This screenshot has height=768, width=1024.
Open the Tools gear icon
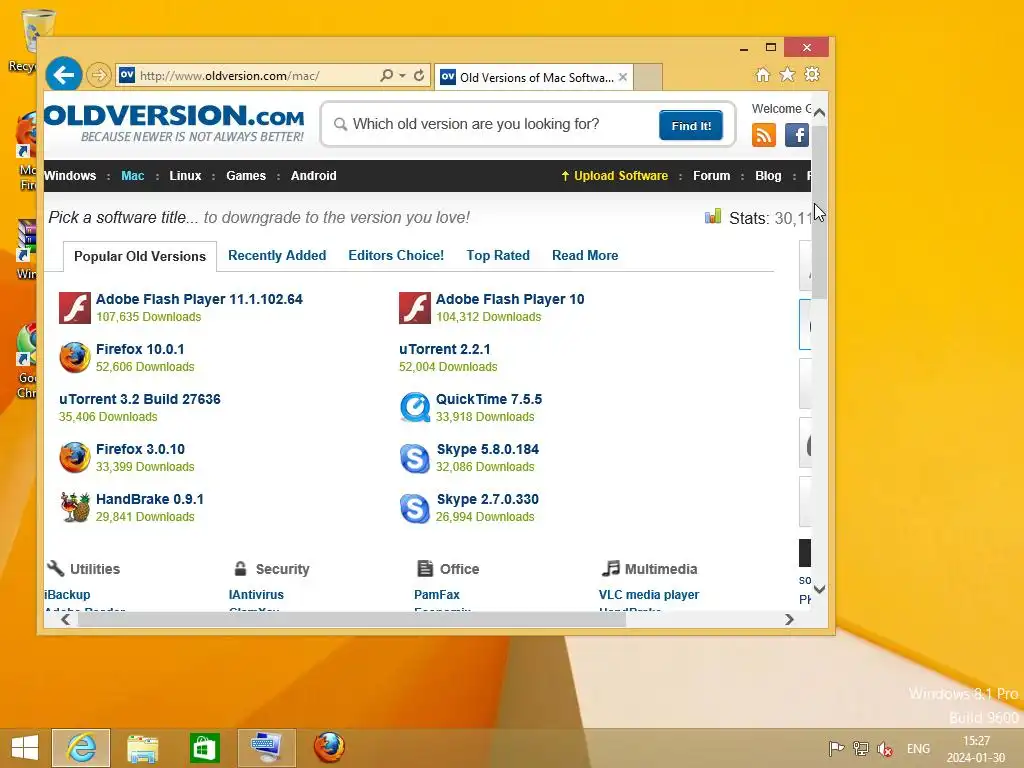click(x=812, y=74)
